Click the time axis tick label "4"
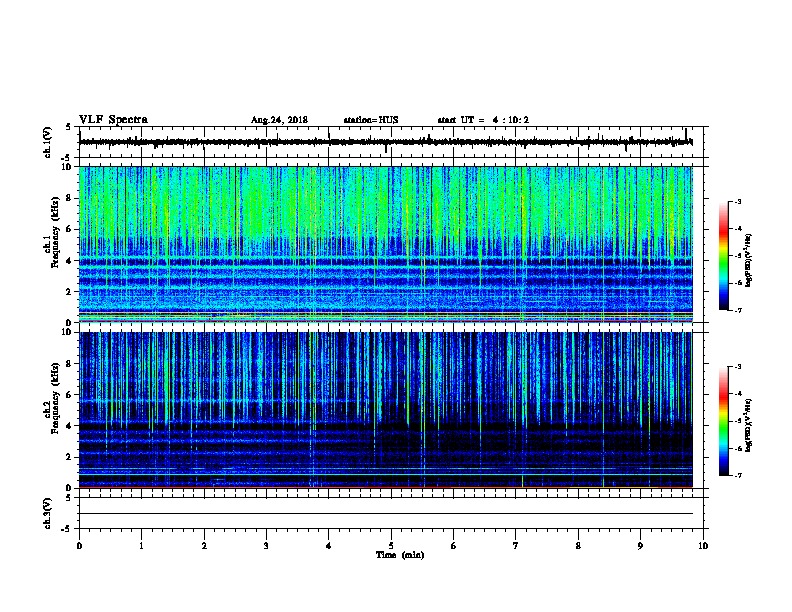This screenshot has width=792, height=612. (x=329, y=546)
